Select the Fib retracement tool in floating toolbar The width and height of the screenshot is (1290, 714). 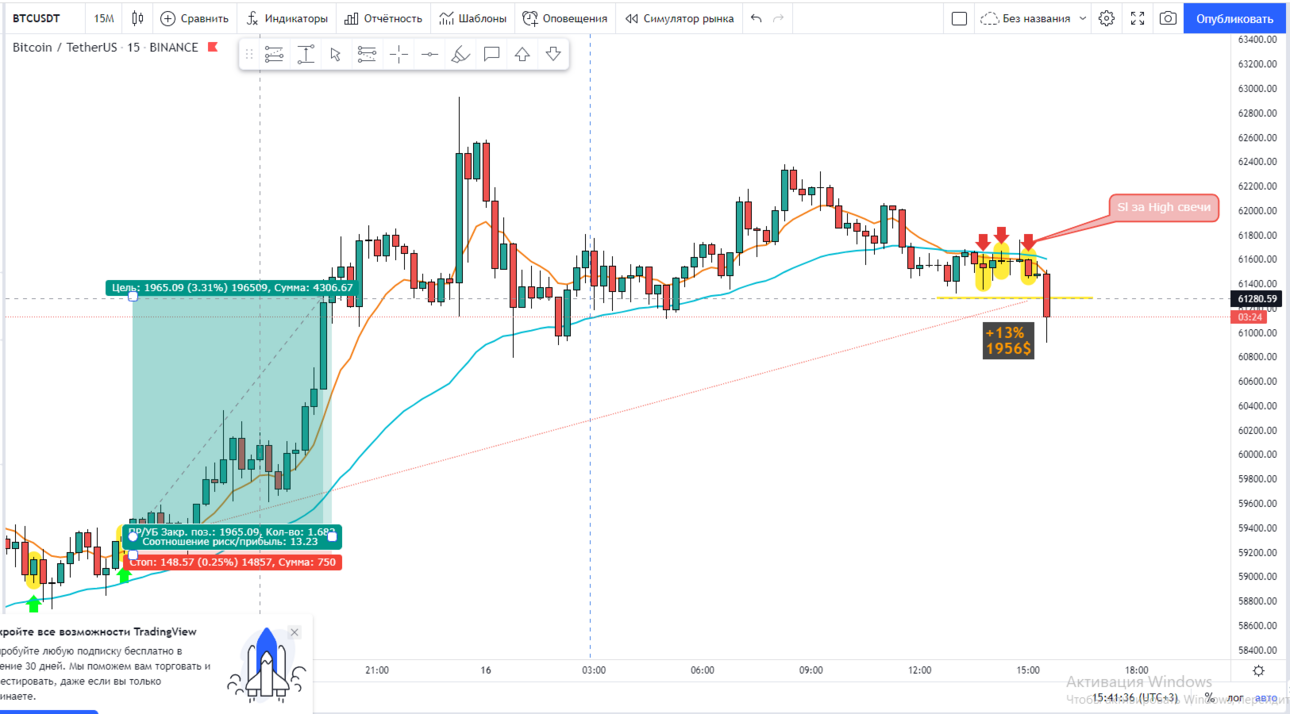pos(274,54)
